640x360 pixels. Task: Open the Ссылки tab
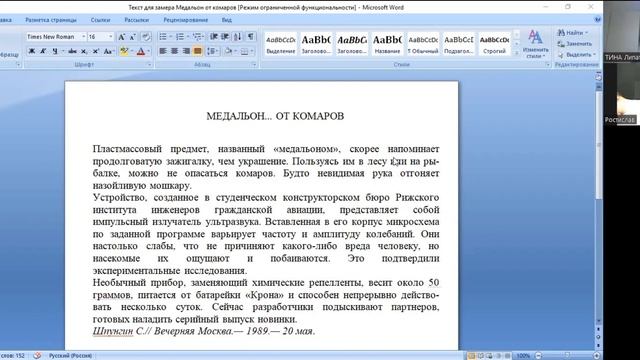coord(100,20)
